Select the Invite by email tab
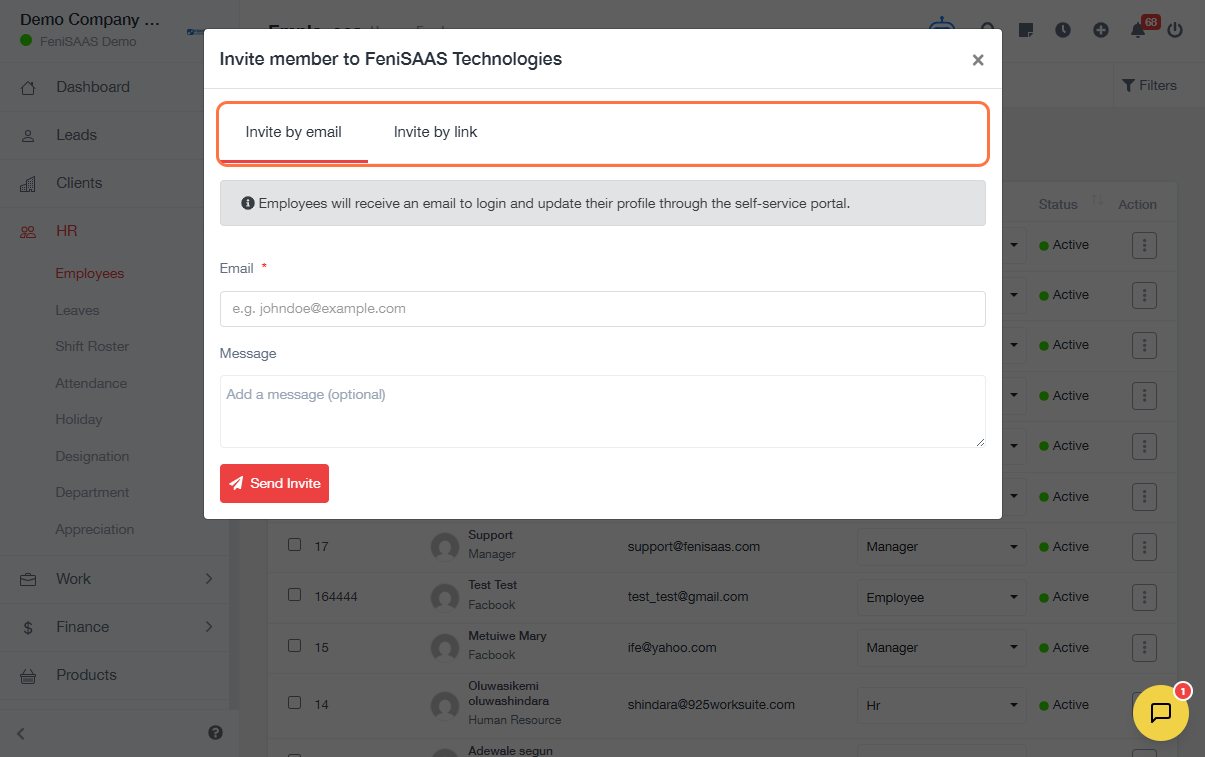Image resolution: width=1205 pixels, height=757 pixels. pos(293,132)
